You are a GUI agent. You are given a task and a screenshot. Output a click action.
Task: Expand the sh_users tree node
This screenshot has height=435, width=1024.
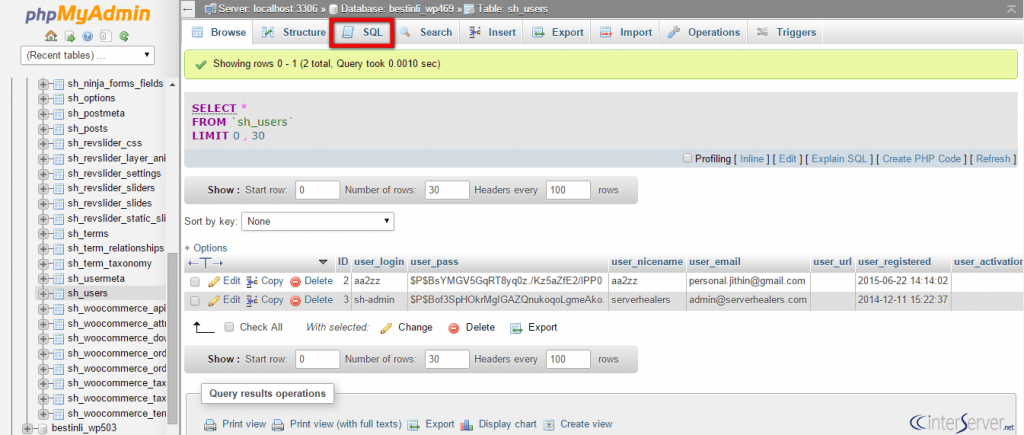[44, 293]
